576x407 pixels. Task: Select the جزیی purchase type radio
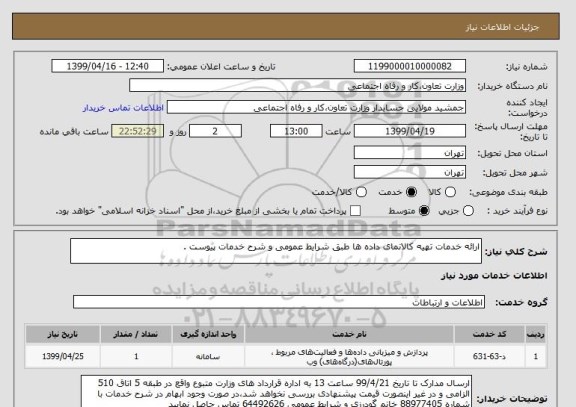pyautogui.click(x=468, y=211)
